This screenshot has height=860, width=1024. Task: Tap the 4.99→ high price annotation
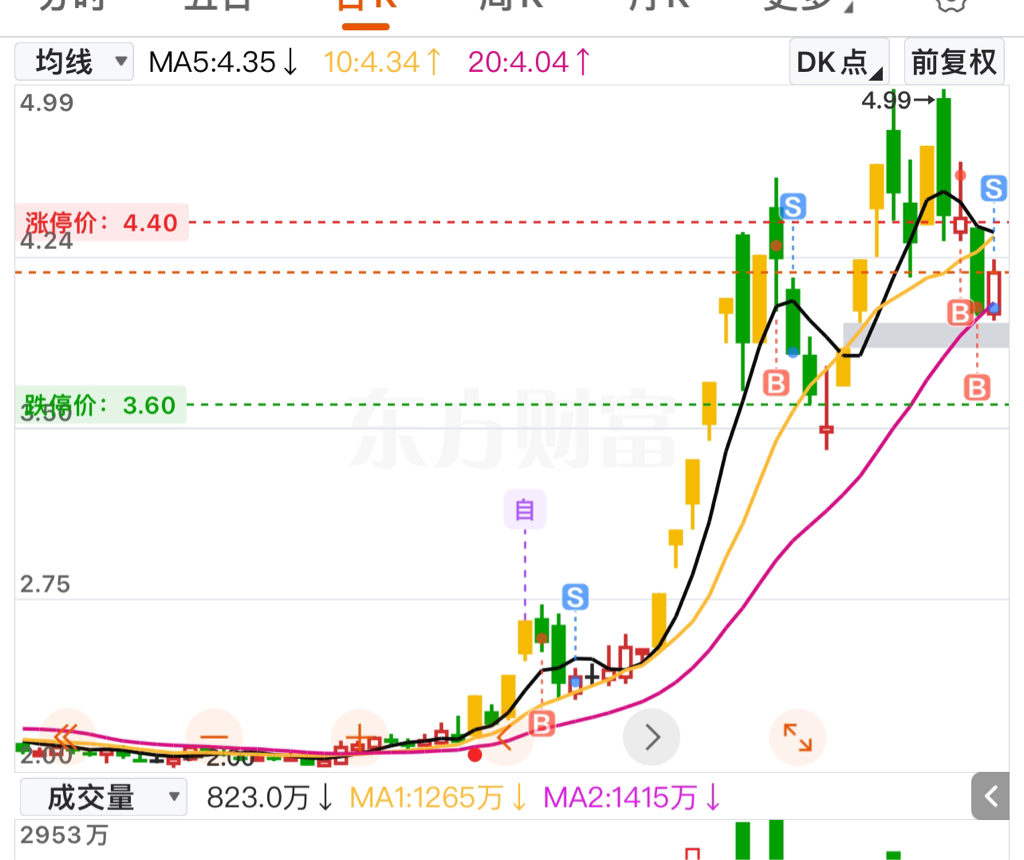pos(899,101)
